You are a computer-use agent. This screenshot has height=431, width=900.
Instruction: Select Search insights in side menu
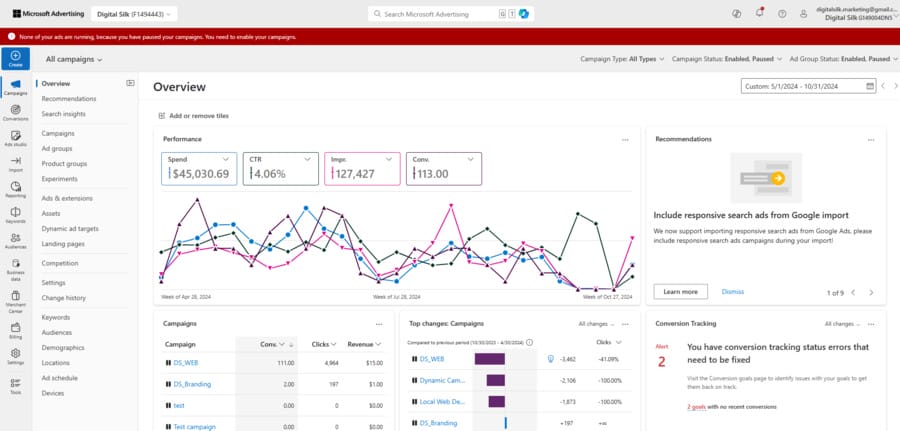coord(63,114)
